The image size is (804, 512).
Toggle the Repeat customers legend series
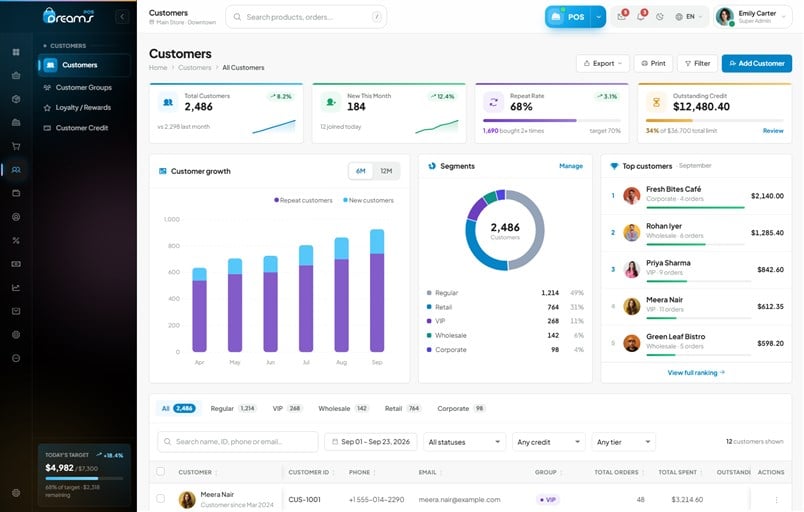[303, 200]
